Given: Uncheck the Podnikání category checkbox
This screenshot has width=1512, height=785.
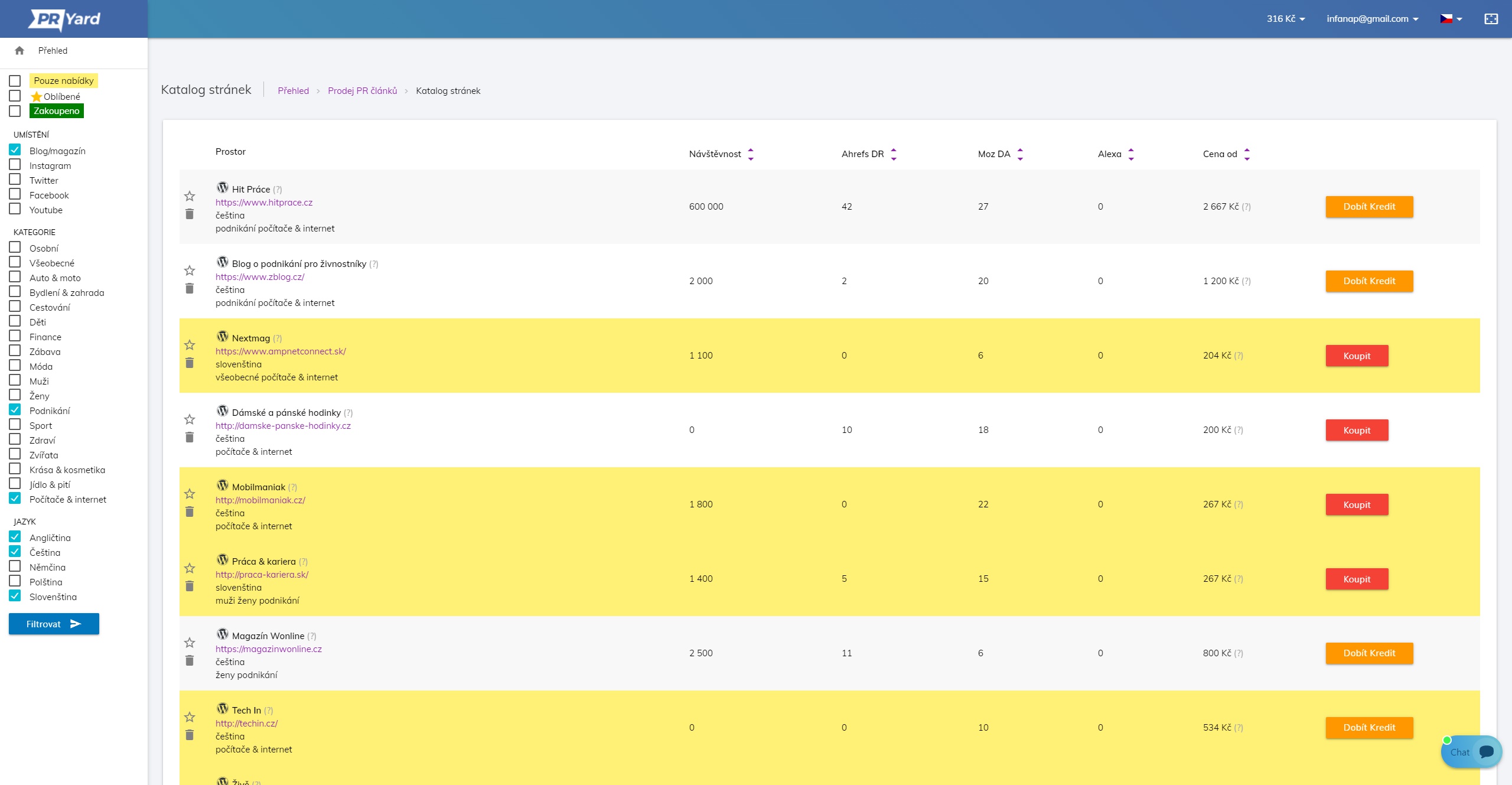Looking at the screenshot, I should tap(15, 410).
